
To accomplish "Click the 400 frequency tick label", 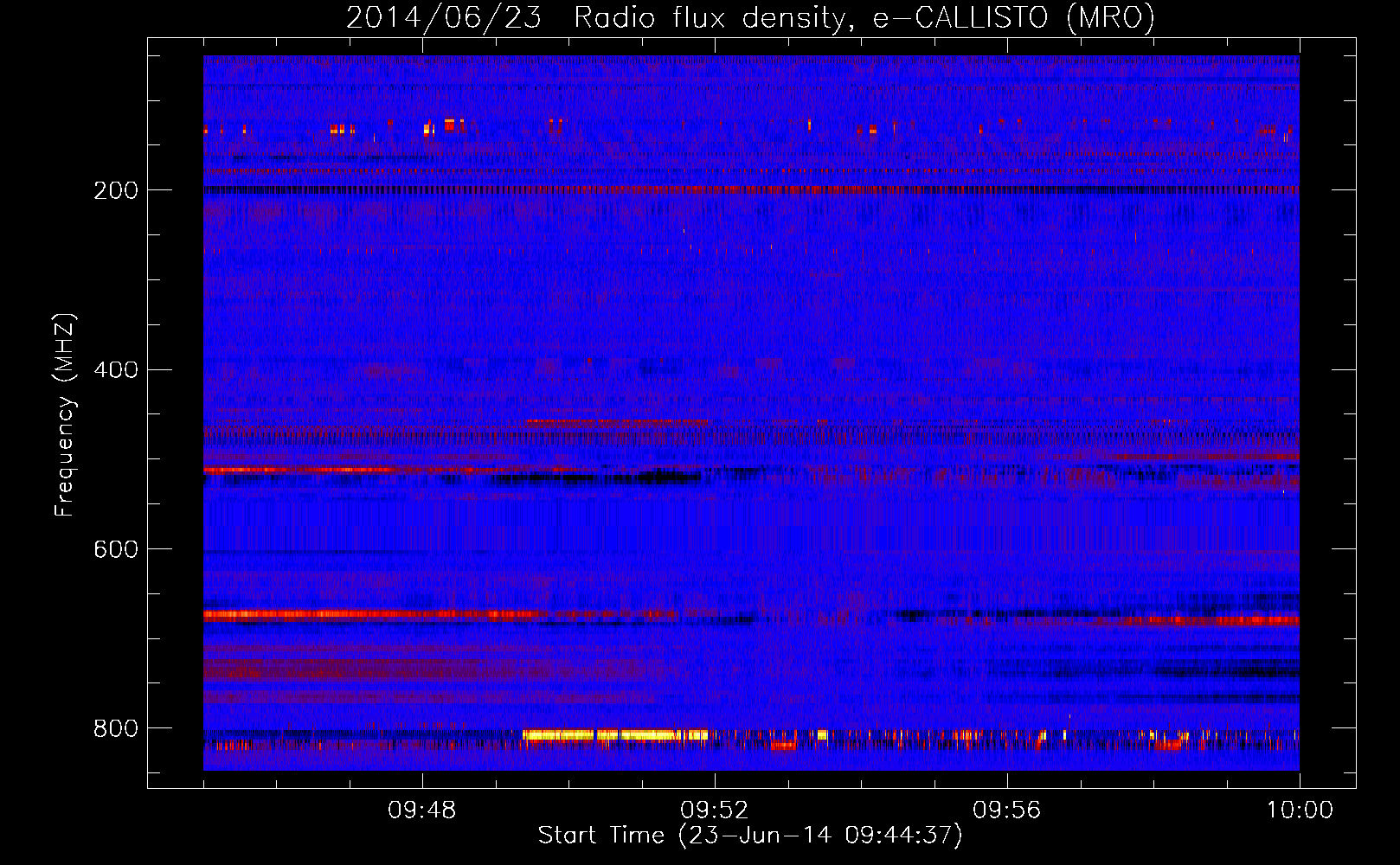I will (x=115, y=370).
